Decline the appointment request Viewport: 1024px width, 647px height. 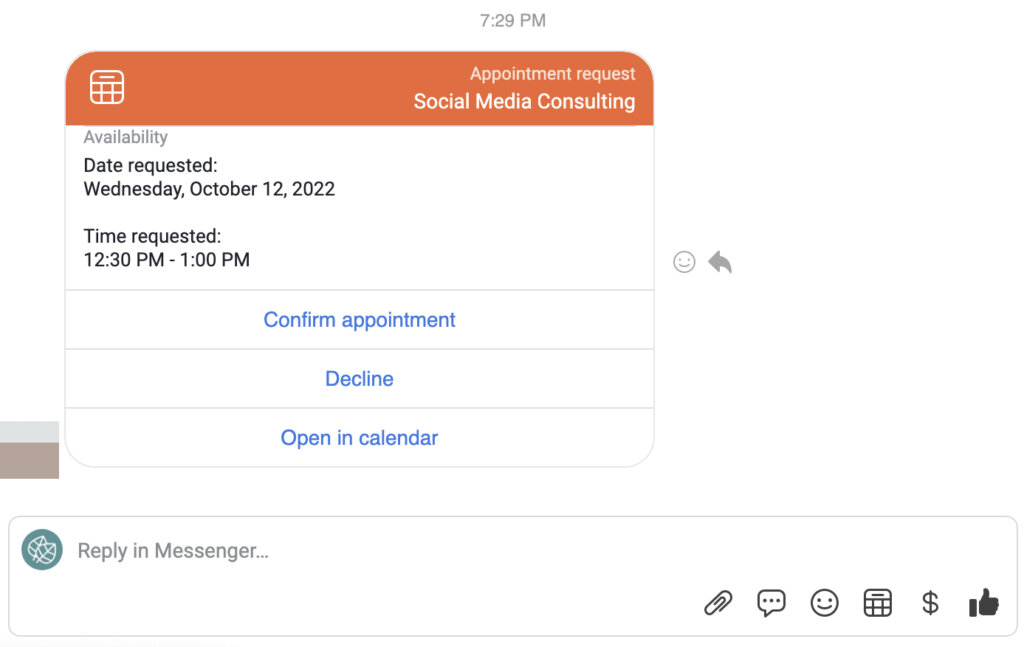(359, 378)
